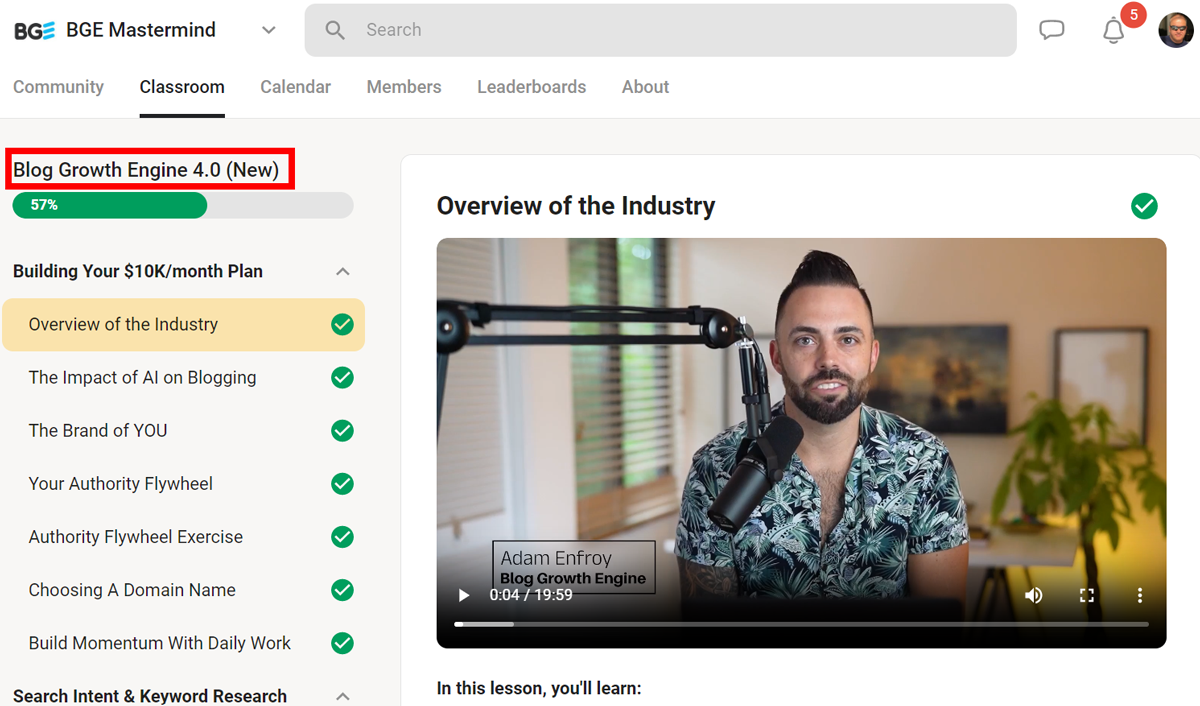Image resolution: width=1200 pixels, height=706 pixels.
Task: Select the Build Momentum With Daily Work lesson
Action: tap(160, 643)
